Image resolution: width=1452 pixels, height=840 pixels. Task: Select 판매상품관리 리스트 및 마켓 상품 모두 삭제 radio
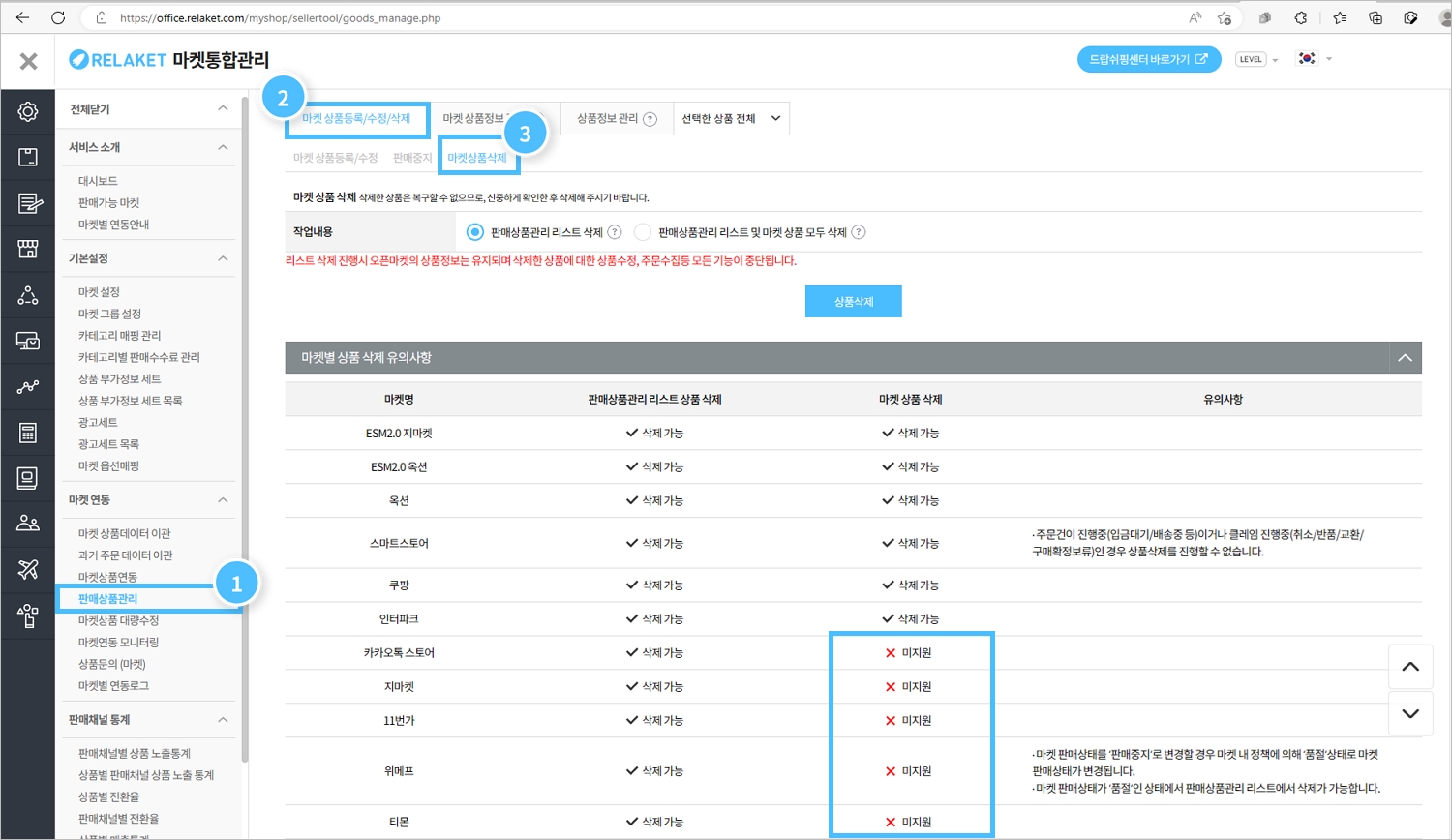[643, 232]
